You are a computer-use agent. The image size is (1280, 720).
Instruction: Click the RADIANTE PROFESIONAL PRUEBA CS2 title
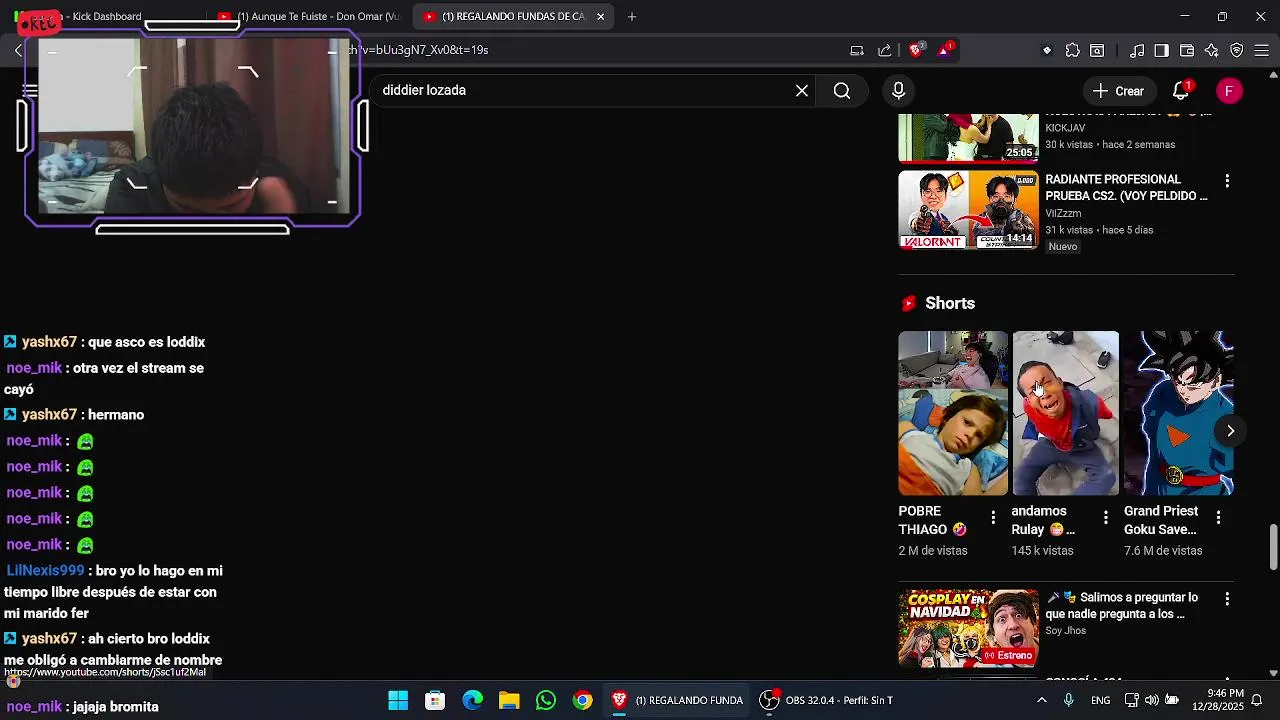(1126, 188)
